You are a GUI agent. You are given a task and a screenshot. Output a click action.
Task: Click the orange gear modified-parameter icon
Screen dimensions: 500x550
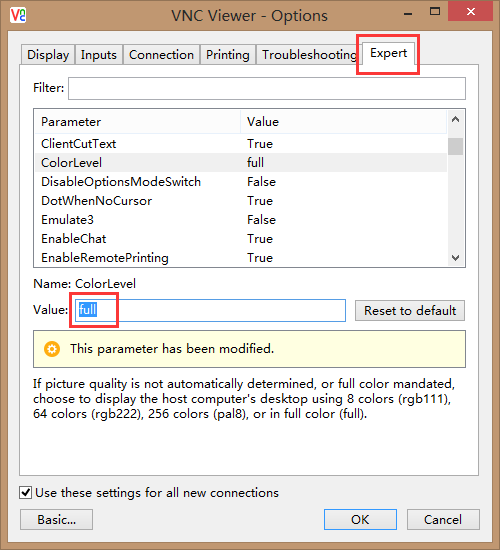(x=52, y=349)
